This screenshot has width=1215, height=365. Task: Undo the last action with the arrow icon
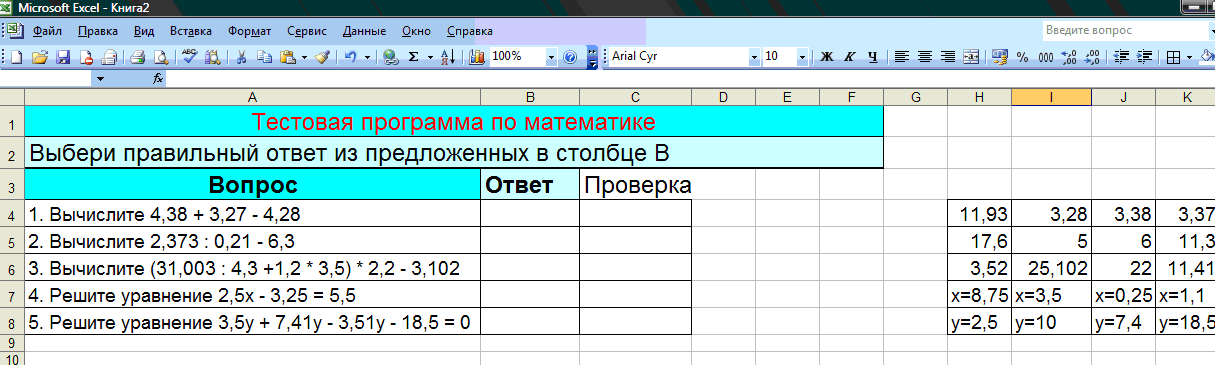(x=351, y=57)
